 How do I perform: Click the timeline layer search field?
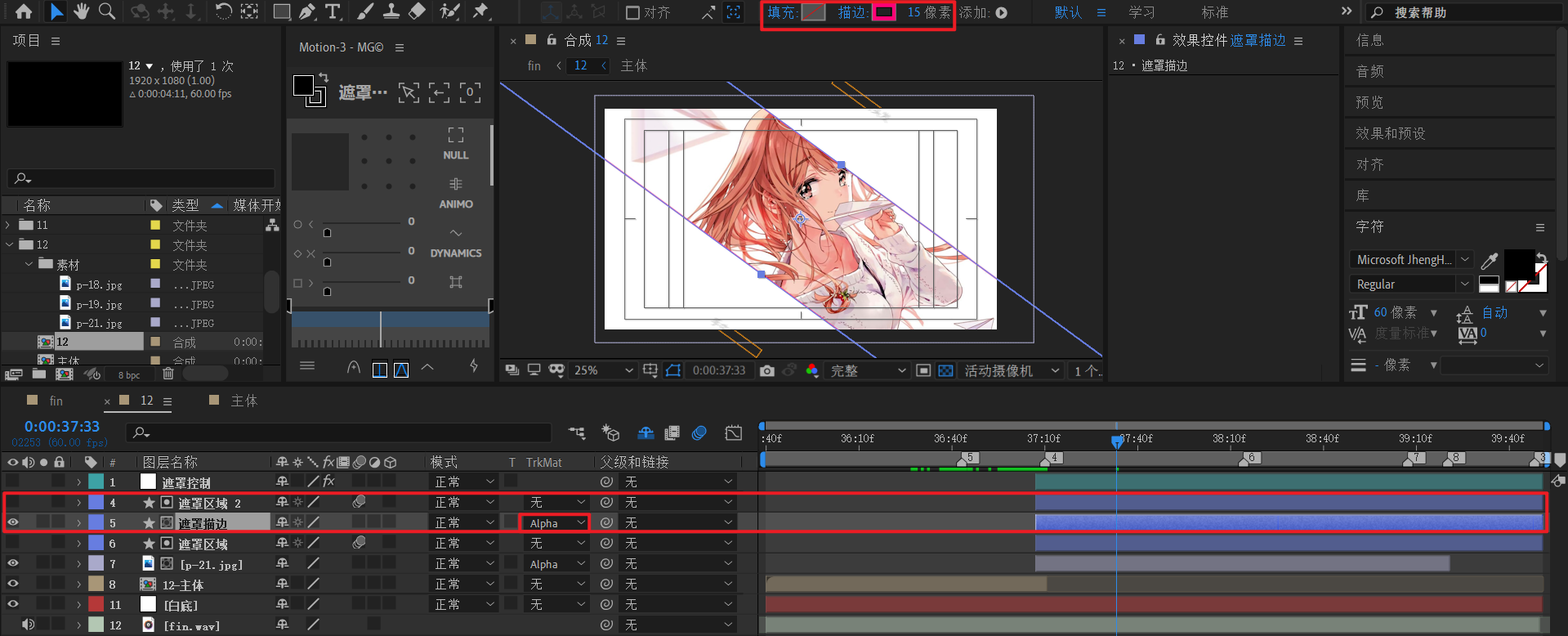pos(339,432)
